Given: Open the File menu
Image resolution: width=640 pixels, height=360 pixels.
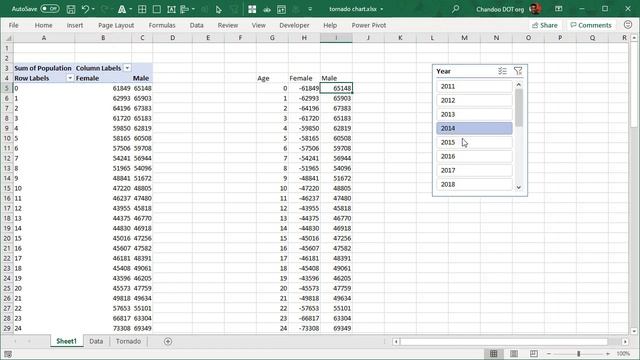Looking at the screenshot, I should click(x=13, y=25).
